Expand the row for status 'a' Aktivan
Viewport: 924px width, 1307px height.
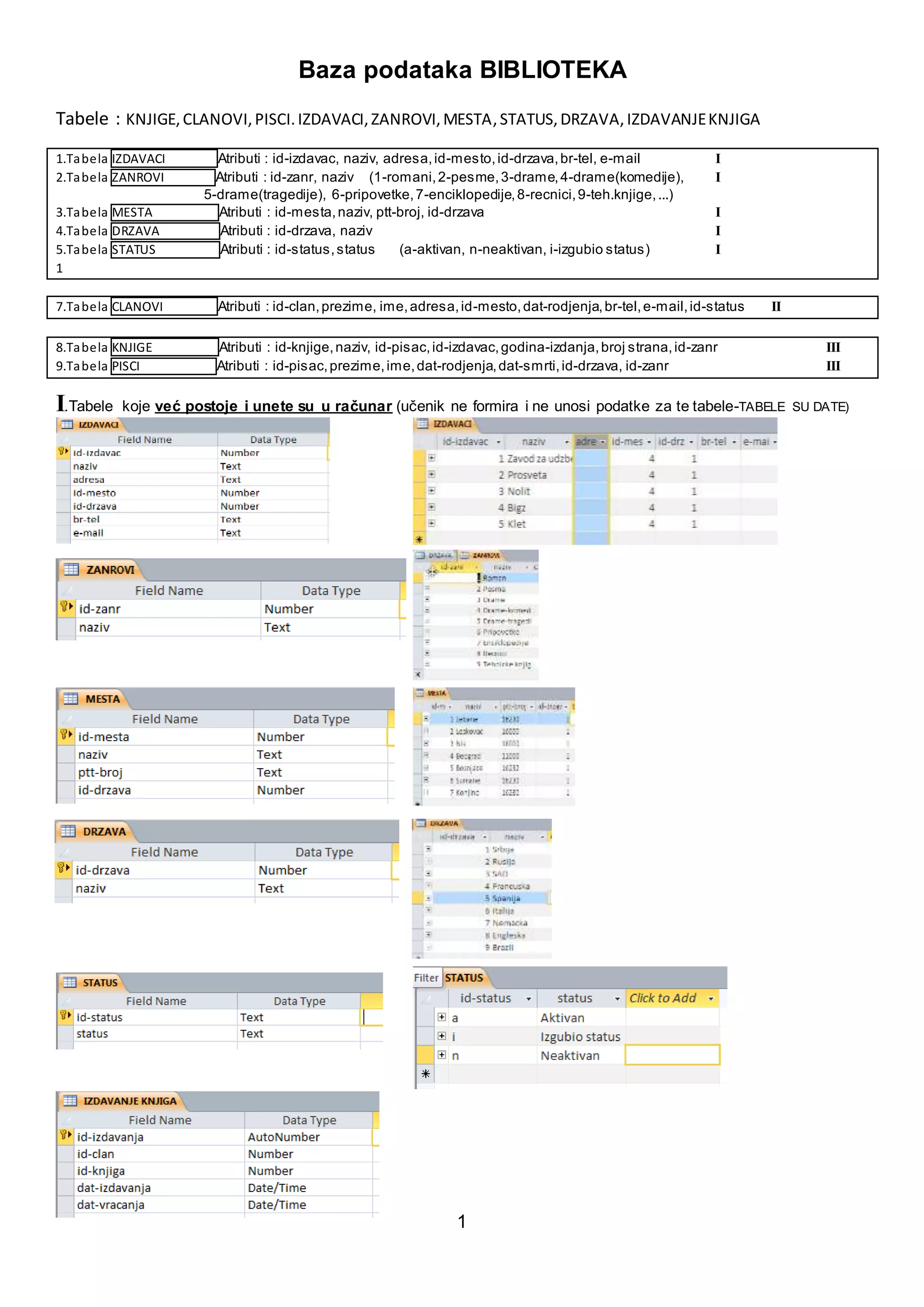(442, 1017)
